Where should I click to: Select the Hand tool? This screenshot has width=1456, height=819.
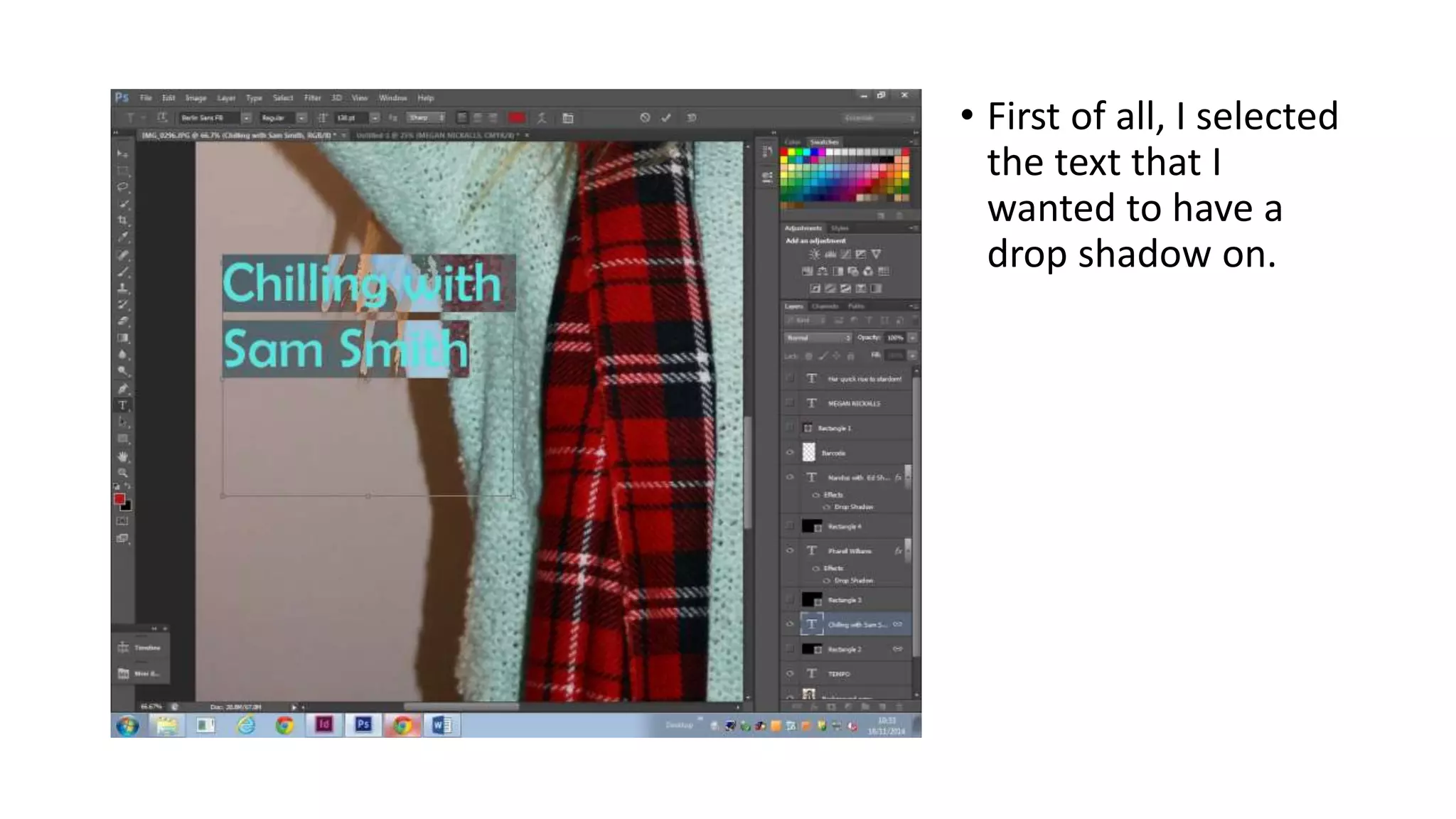click(x=122, y=456)
